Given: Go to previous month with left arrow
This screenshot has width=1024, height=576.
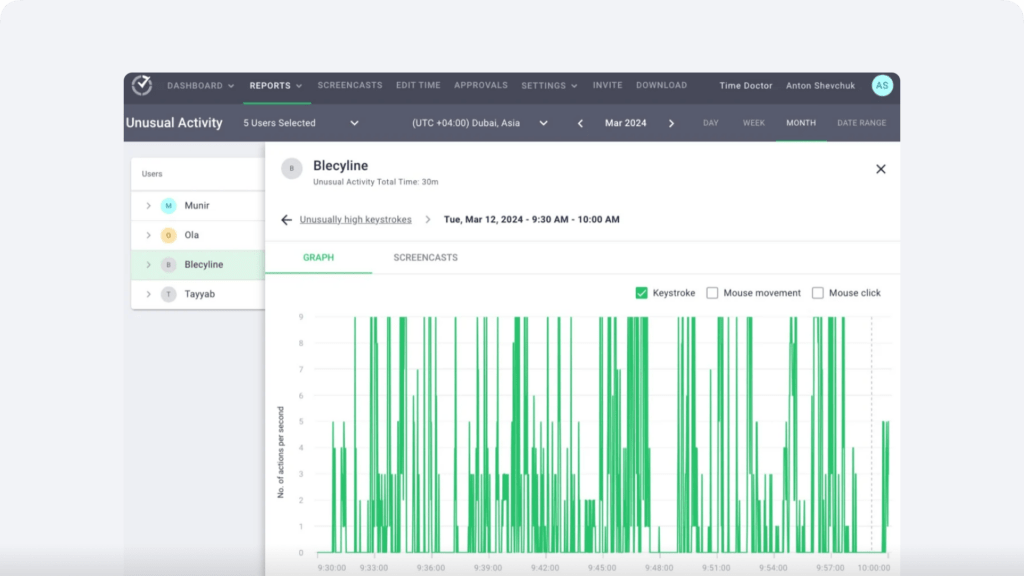Looking at the screenshot, I should (580, 123).
